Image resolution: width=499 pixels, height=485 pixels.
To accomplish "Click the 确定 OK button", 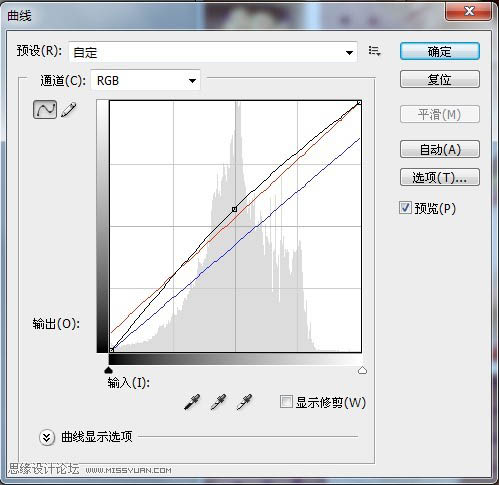I will pos(440,51).
